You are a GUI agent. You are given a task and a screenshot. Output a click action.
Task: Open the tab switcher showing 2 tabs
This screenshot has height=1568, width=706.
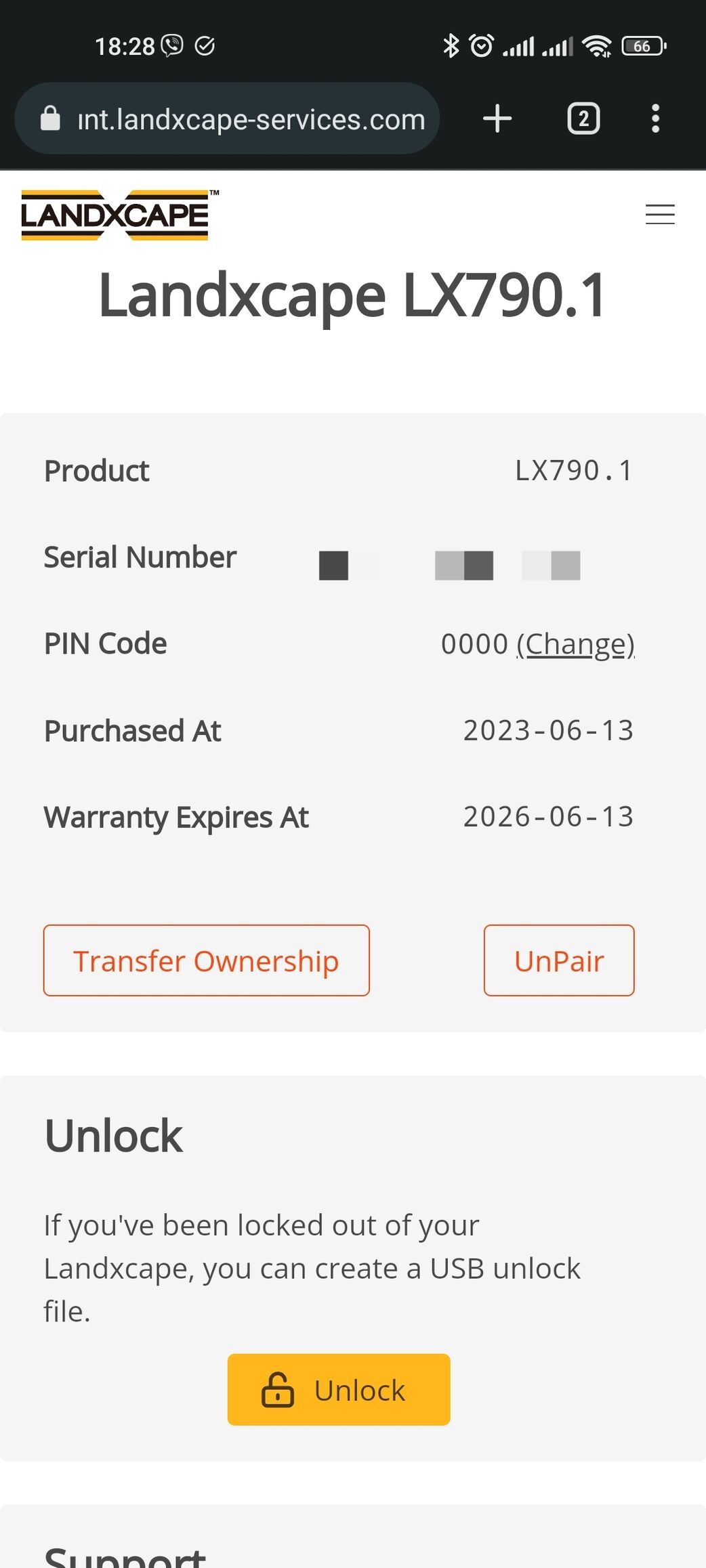(583, 119)
